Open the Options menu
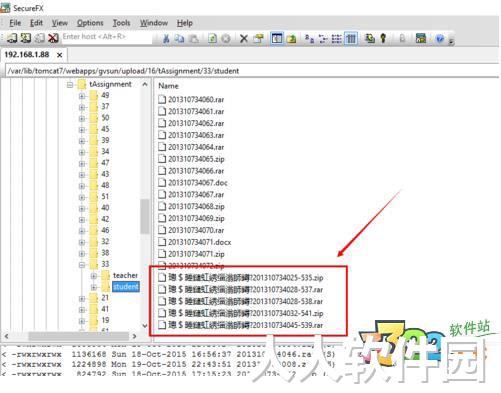Screen dimensions: 501x393 point(90,23)
